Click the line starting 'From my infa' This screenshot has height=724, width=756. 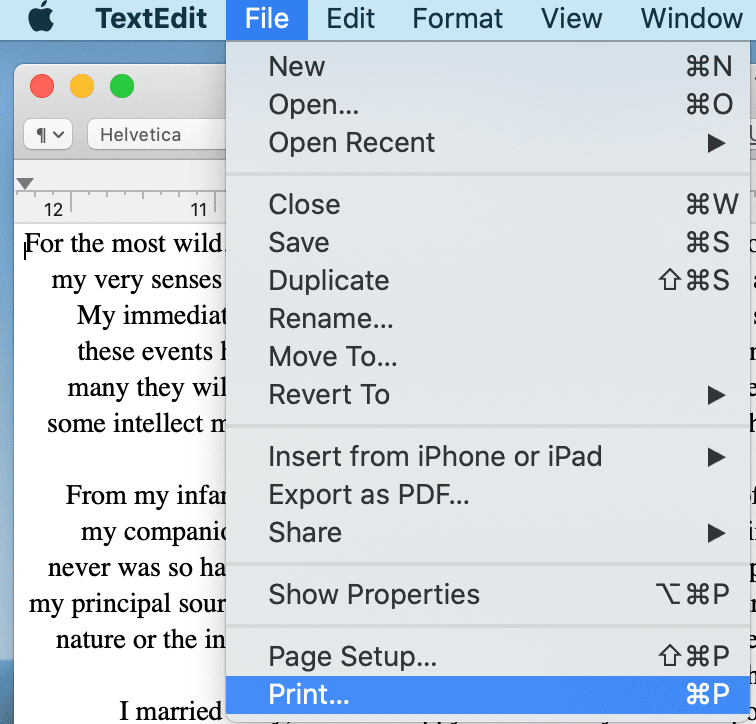click(x=146, y=496)
